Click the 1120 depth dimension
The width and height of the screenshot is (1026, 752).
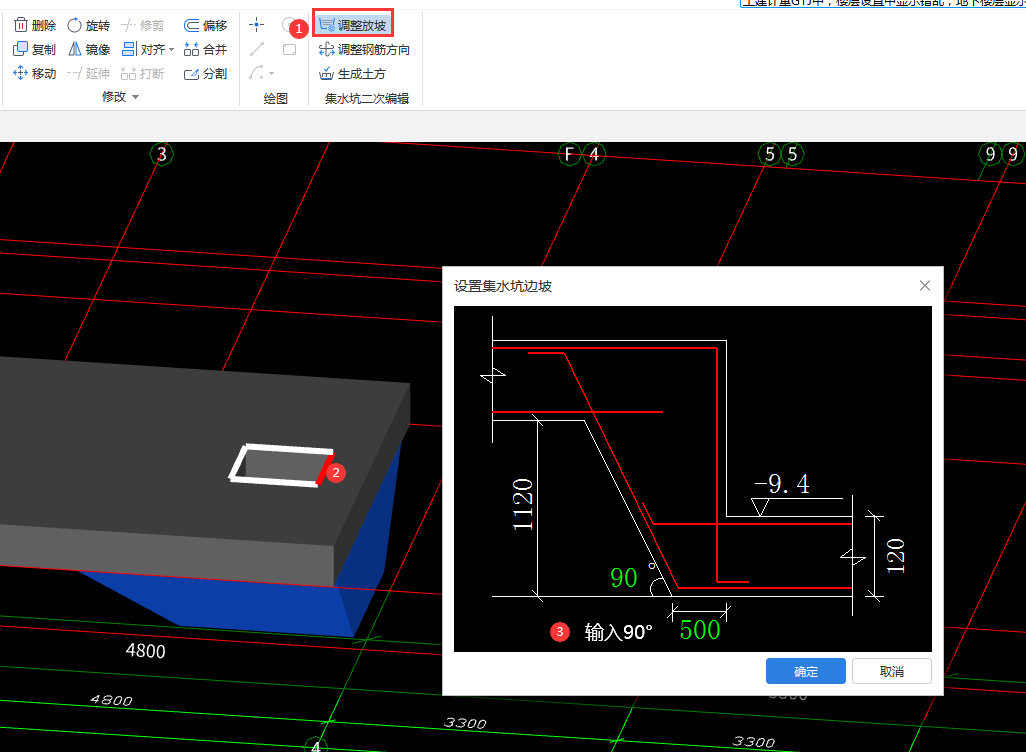tap(522, 504)
